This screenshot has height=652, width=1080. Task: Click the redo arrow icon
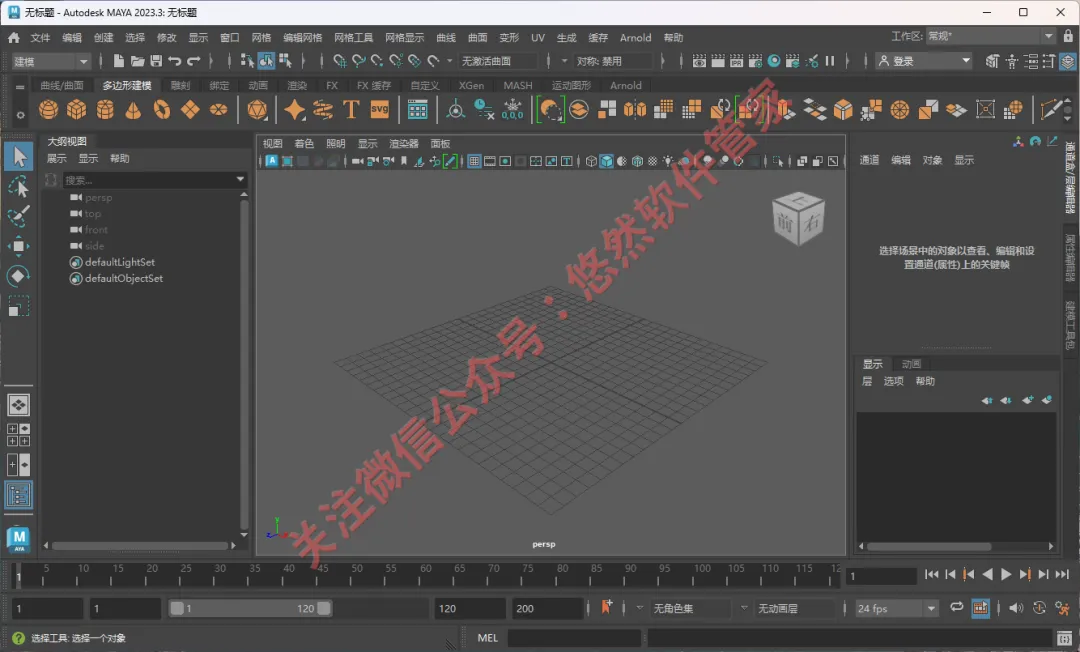(x=194, y=61)
